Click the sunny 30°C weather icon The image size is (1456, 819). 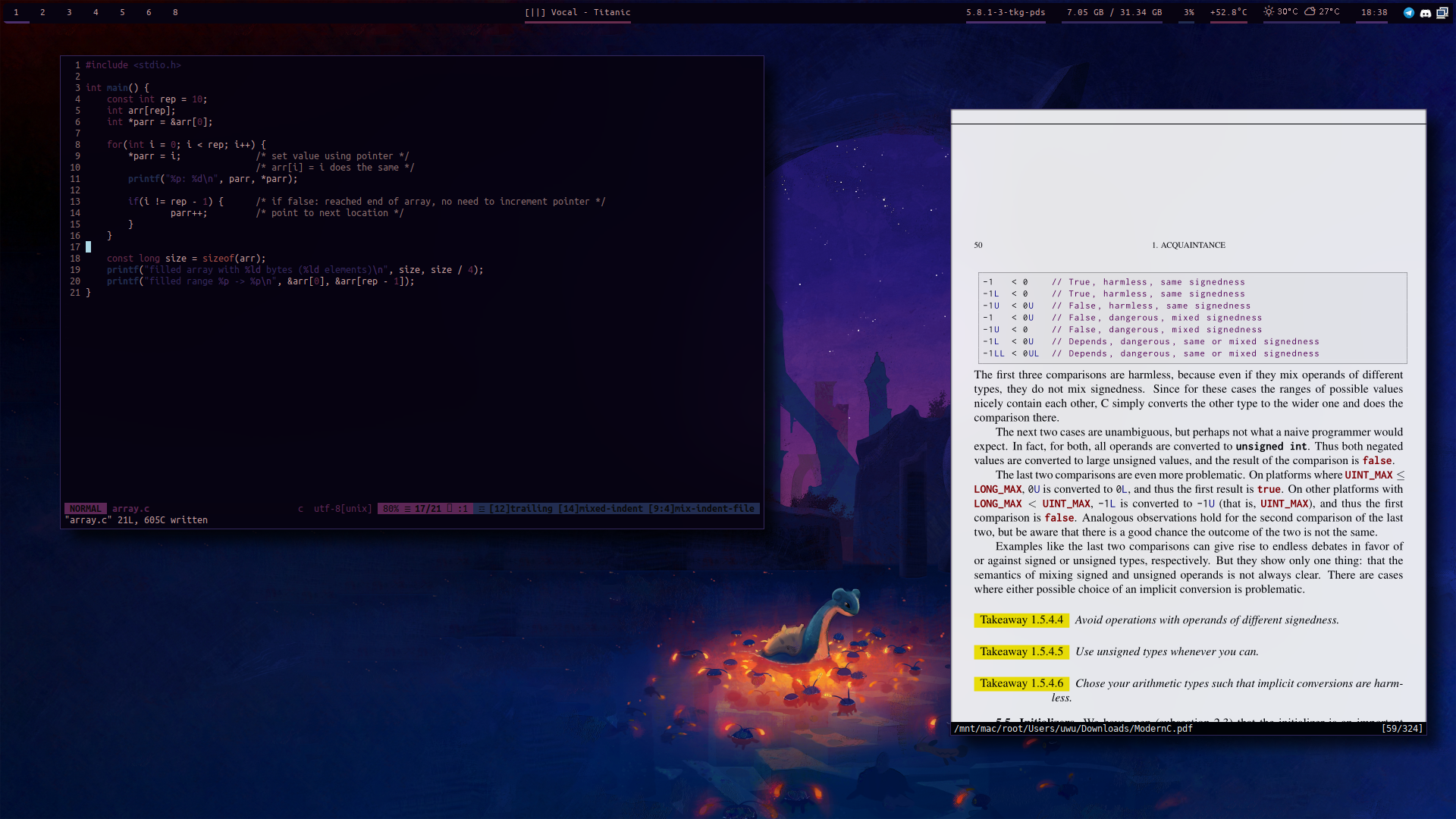[1269, 11]
